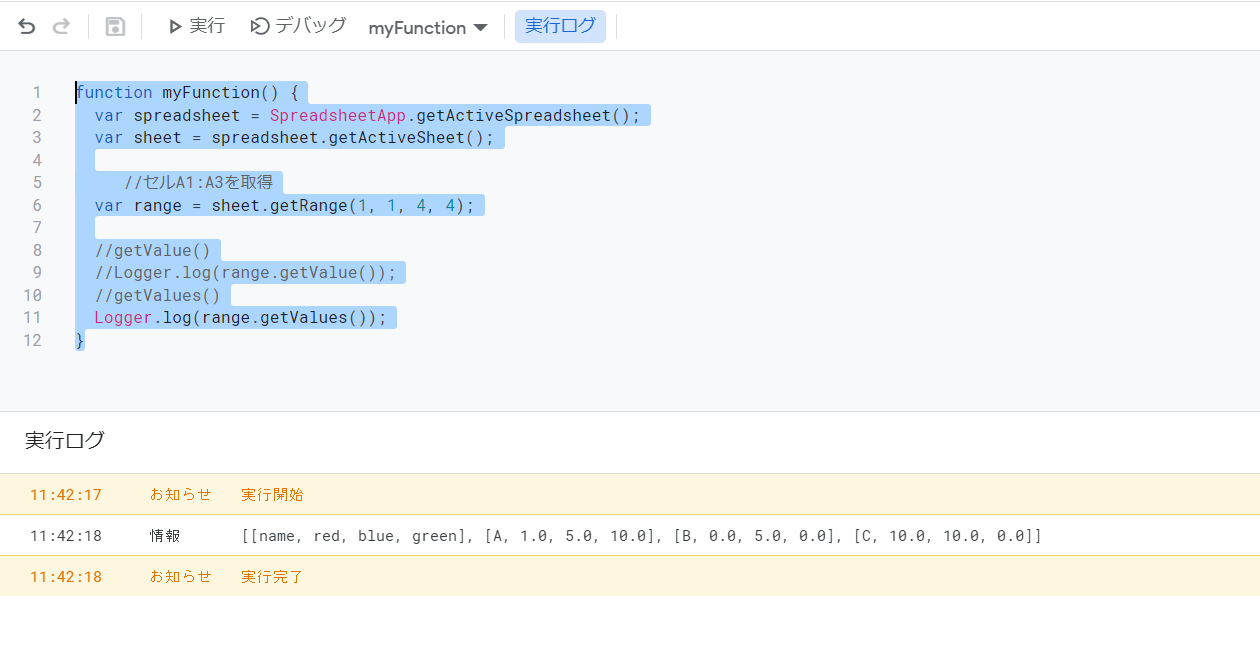This screenshot has height=656, width=1260.
Task: Click getActiveSheet() in line 3
Action: point(411,138)
